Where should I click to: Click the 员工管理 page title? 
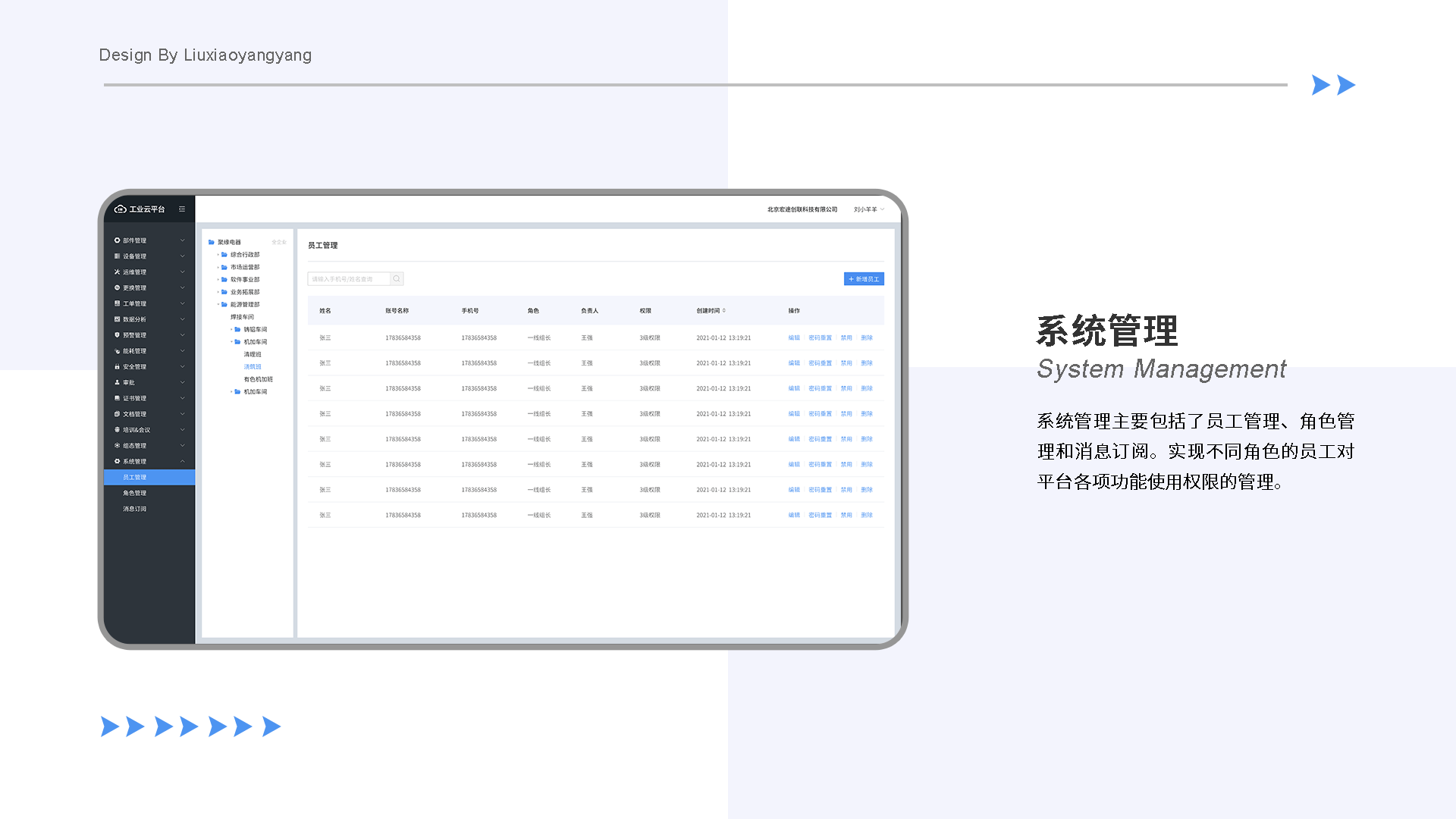tap(323, 246)
